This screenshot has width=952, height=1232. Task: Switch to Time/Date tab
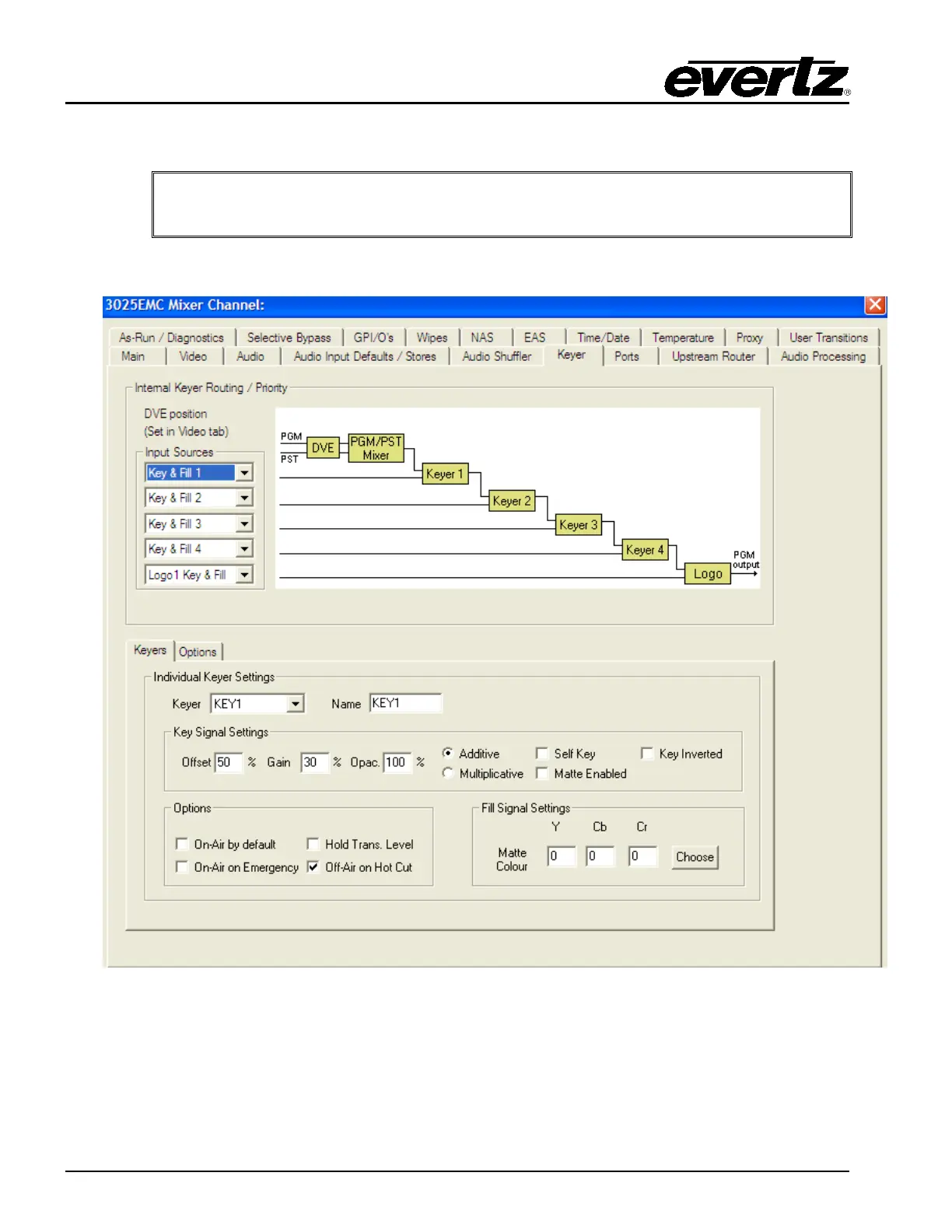pos(604,338)
